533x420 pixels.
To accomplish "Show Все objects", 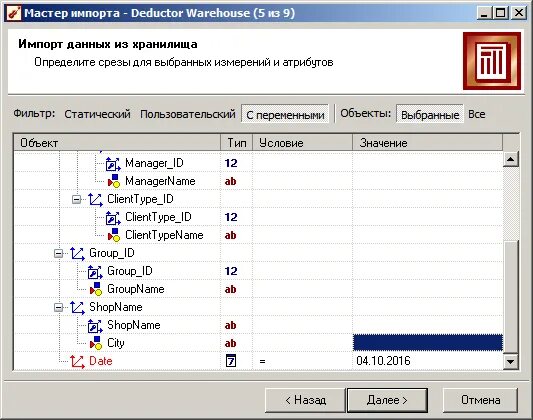I will [477, 114].
